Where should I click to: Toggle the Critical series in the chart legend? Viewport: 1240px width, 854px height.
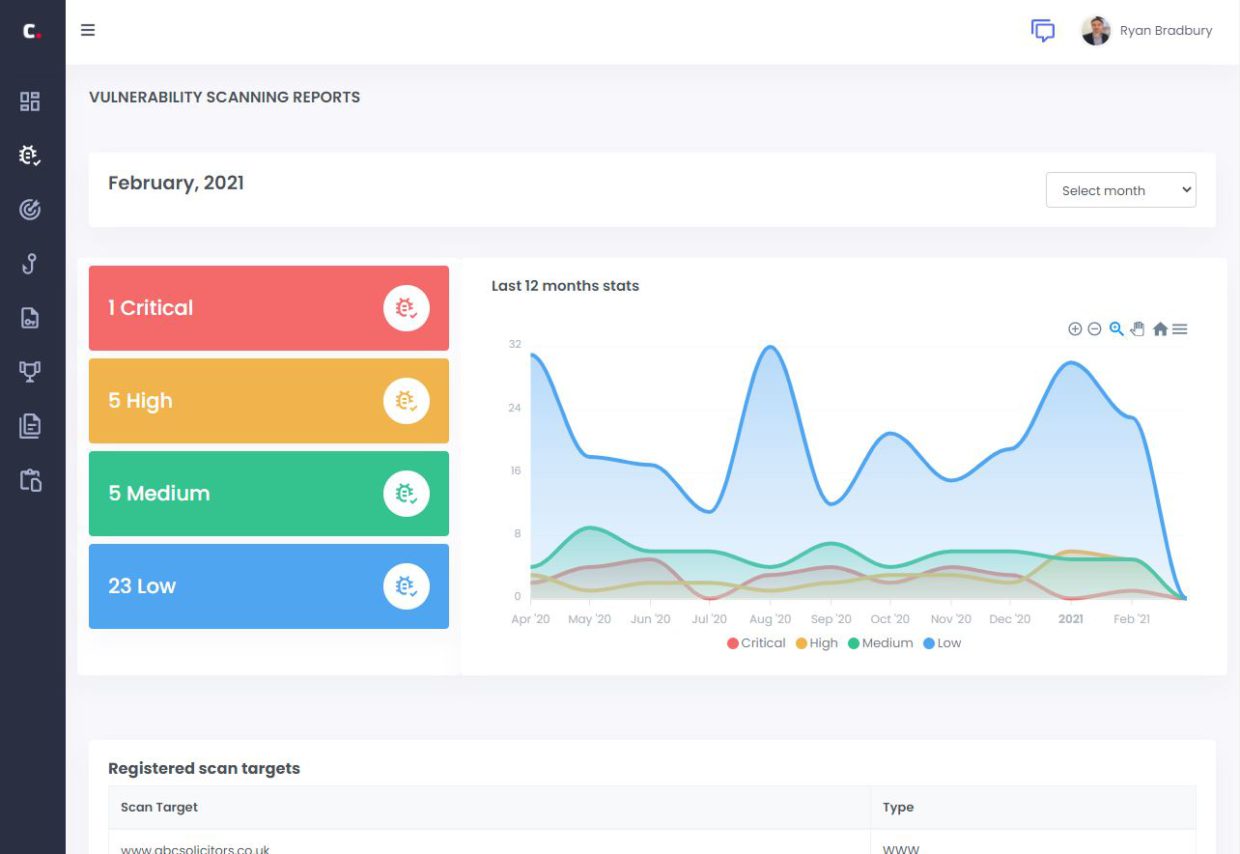(758, 643)
